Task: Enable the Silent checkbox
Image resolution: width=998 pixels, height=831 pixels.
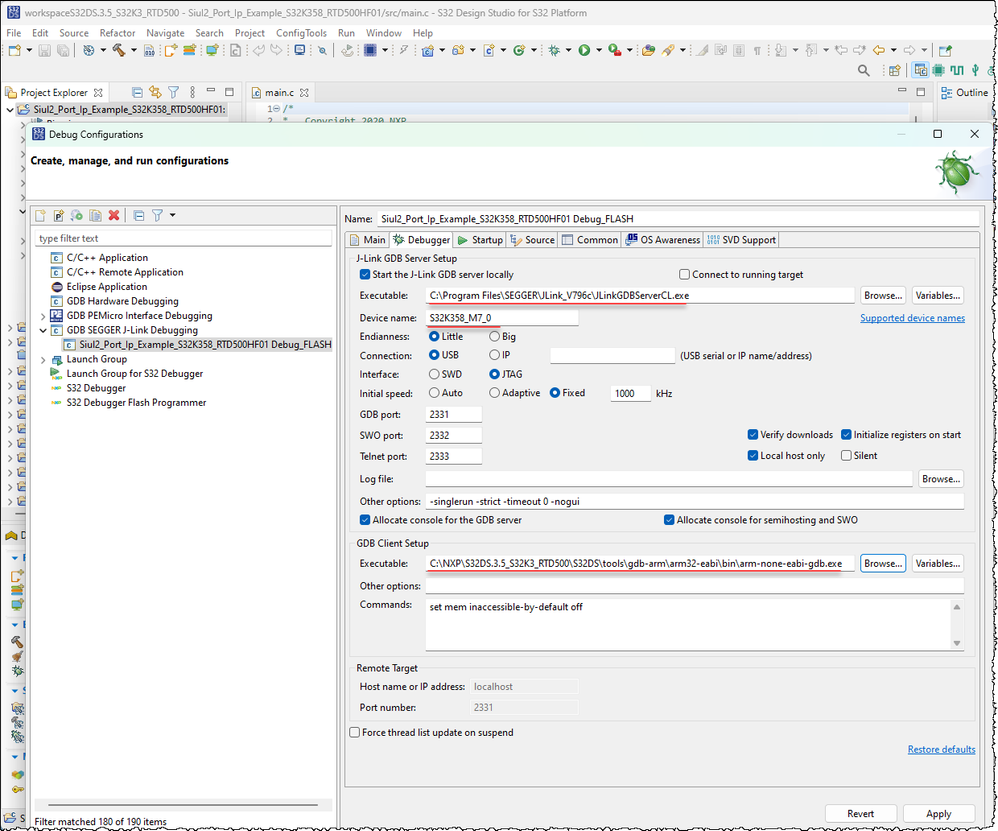Action: click(846, 456)
